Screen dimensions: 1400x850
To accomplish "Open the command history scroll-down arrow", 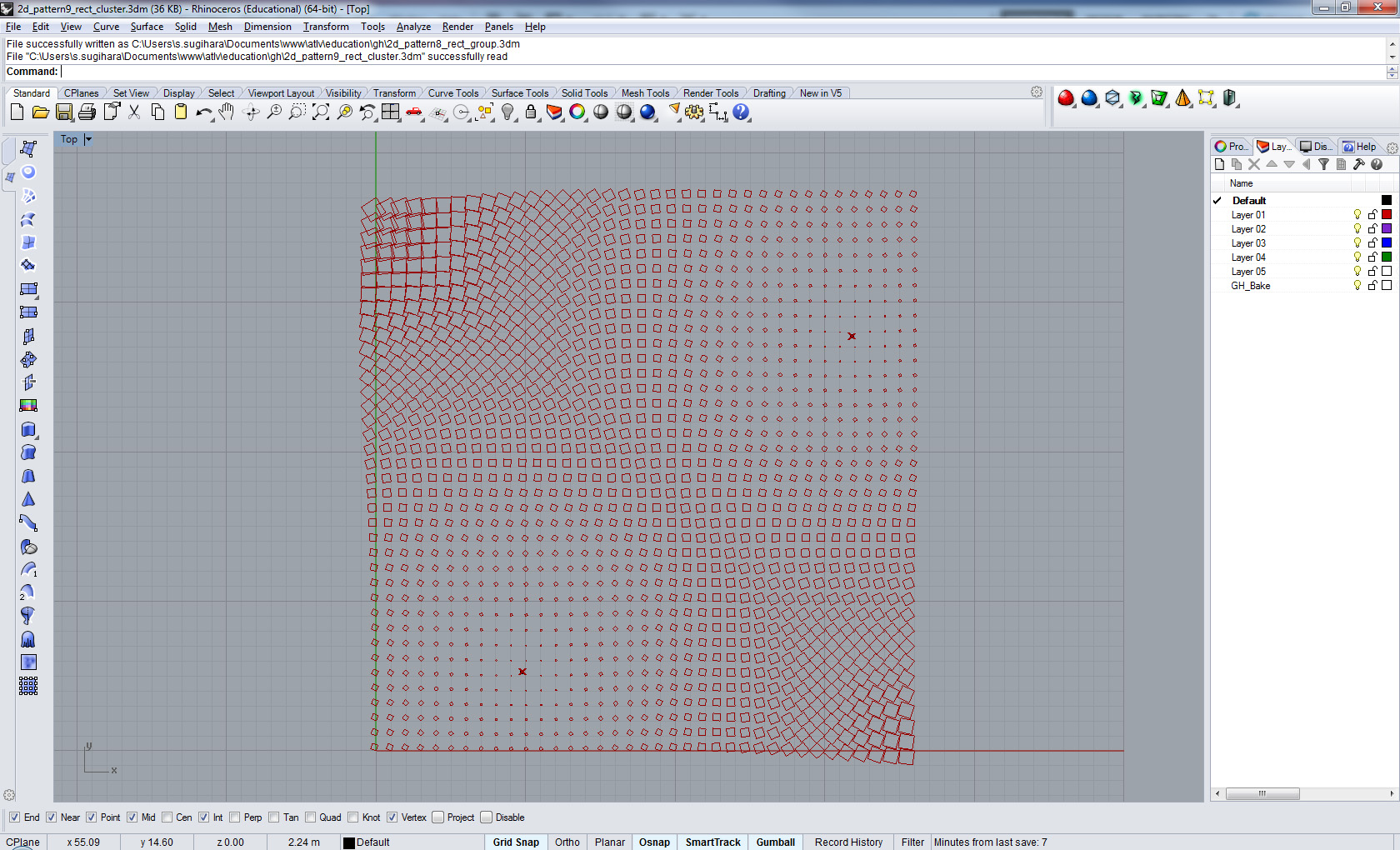I will pos(1392,57).
